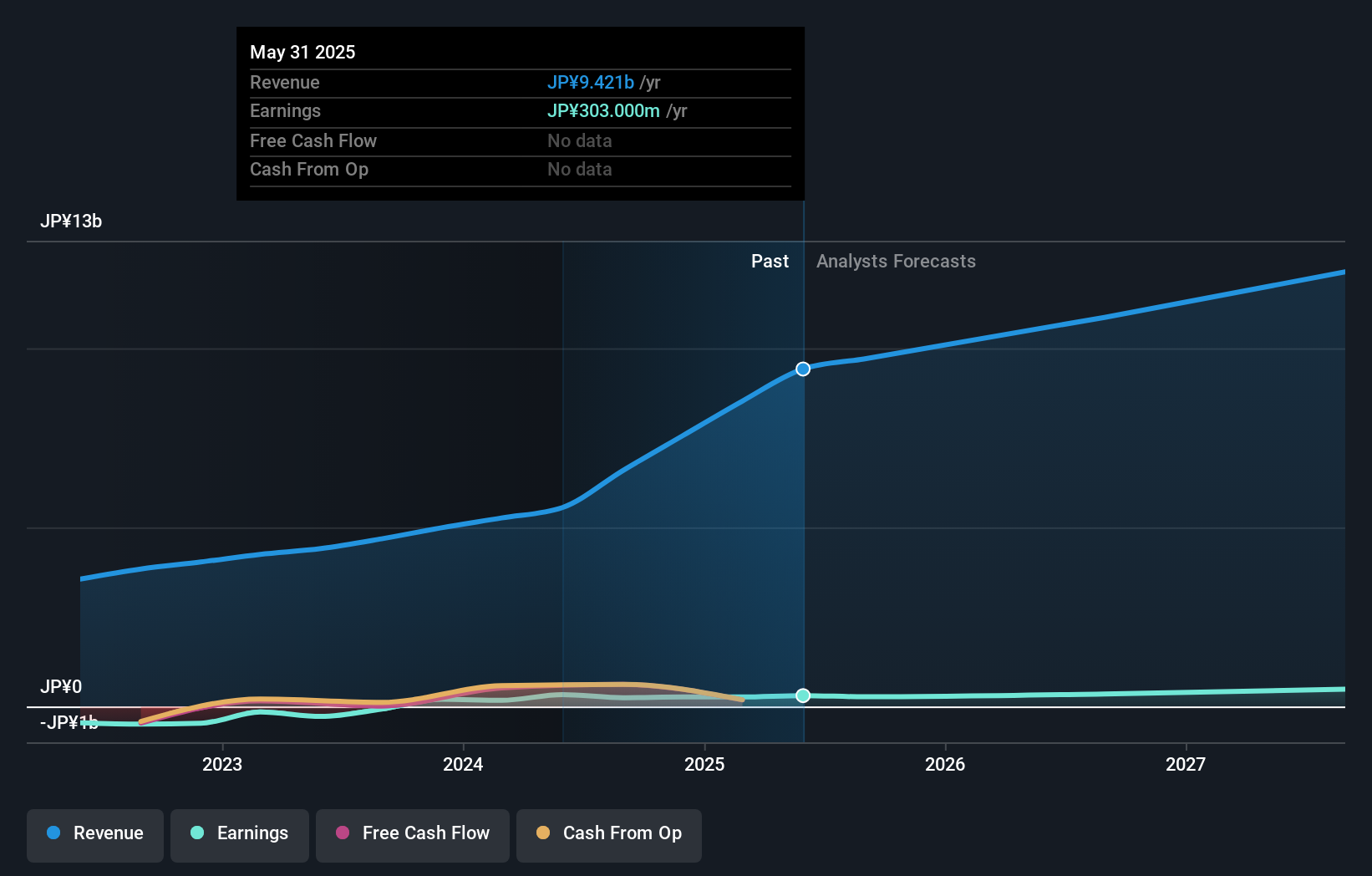Click the 2024 x-axis label
The width and height of the screenshot is (1372, 876).
click(463, 764)
